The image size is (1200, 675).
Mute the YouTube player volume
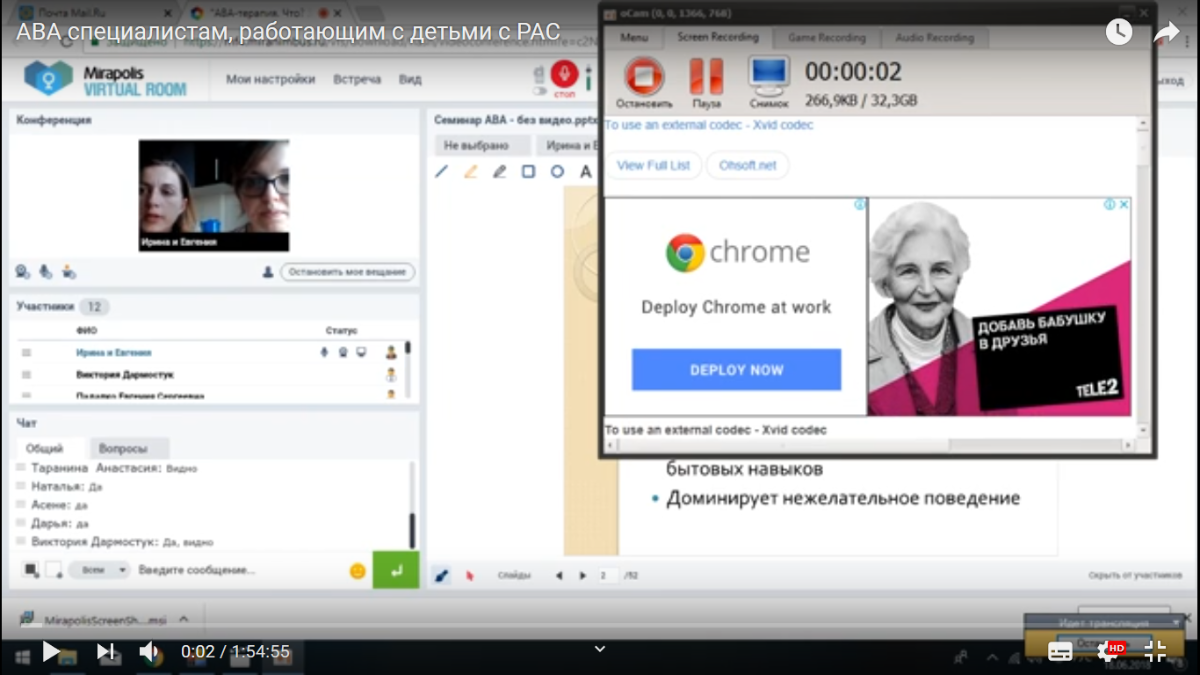pyautogui.click(x=149, y=652)
